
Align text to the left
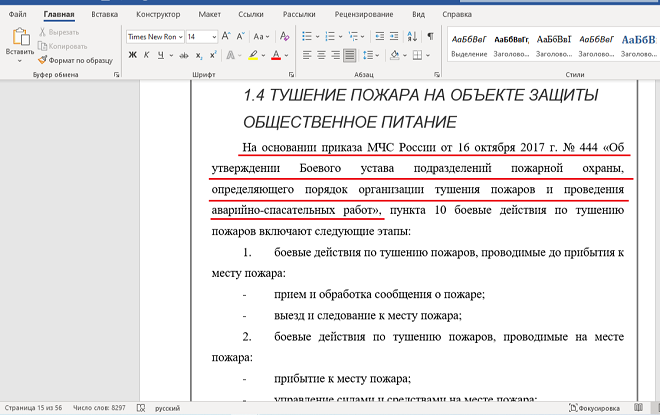pos(307,55)
